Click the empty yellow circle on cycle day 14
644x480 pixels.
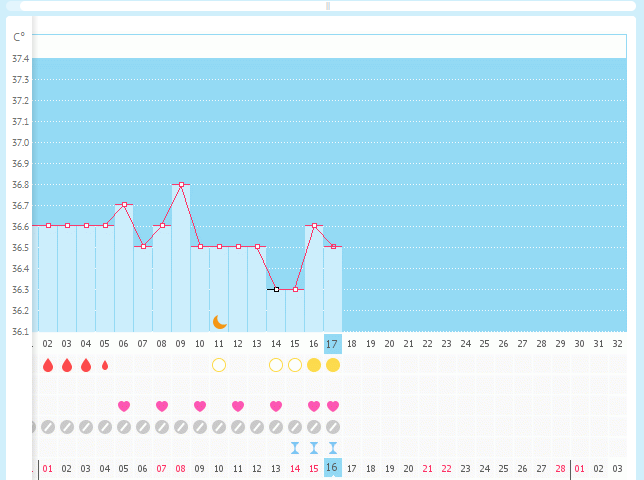pos(276,365)
